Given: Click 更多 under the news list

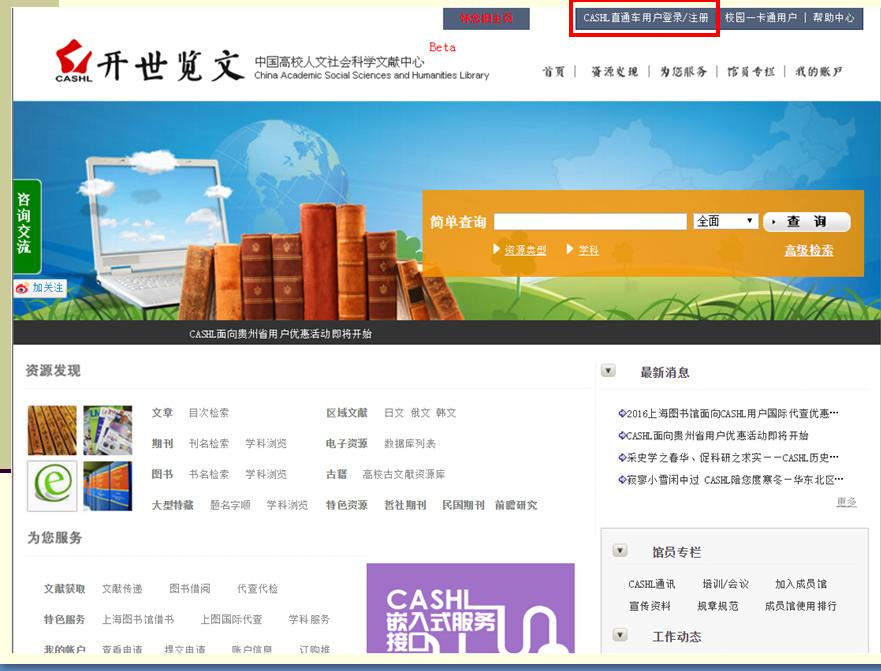Looking at the screenshot, I should pos(846,502).
